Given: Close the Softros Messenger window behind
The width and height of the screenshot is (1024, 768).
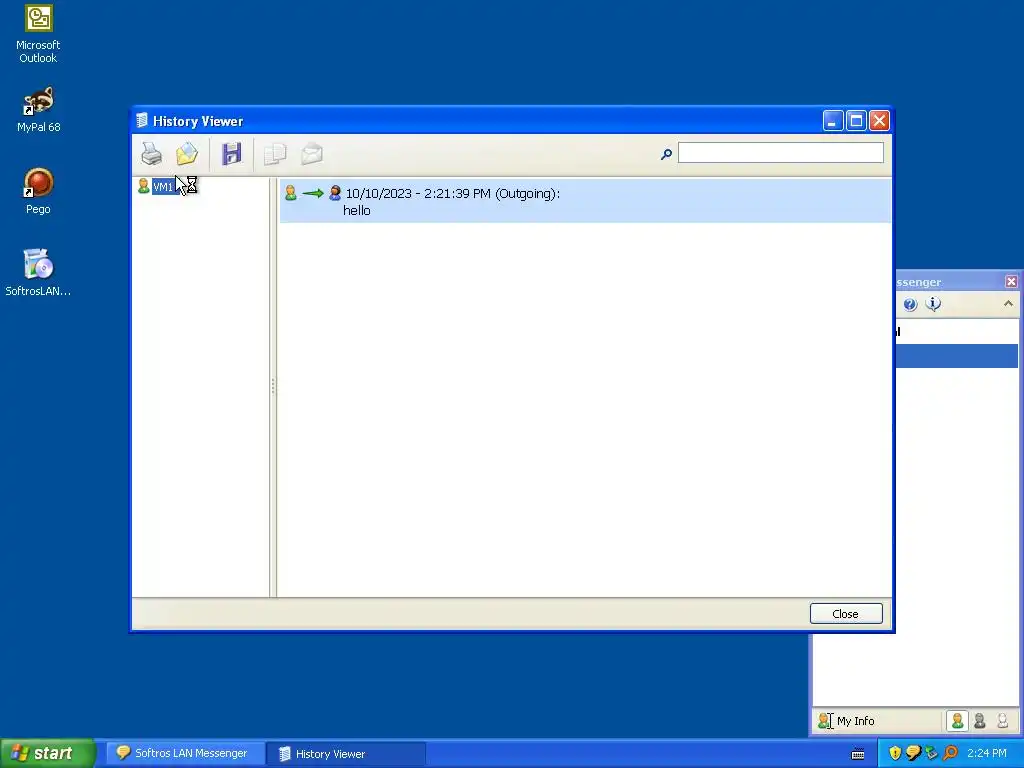Looking at the screenshot, I should coord(1011,281).
